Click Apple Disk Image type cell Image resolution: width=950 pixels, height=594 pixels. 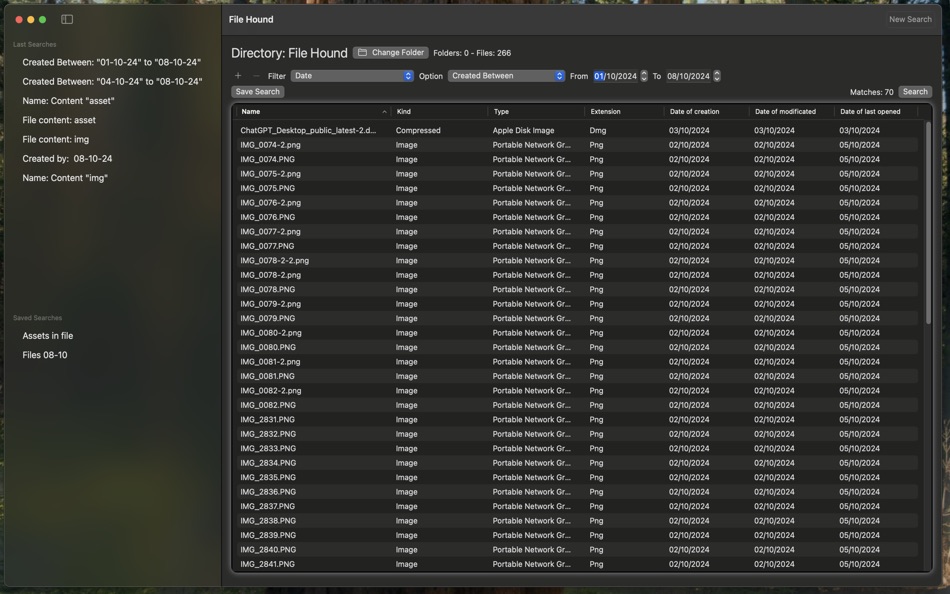[523, 130]
